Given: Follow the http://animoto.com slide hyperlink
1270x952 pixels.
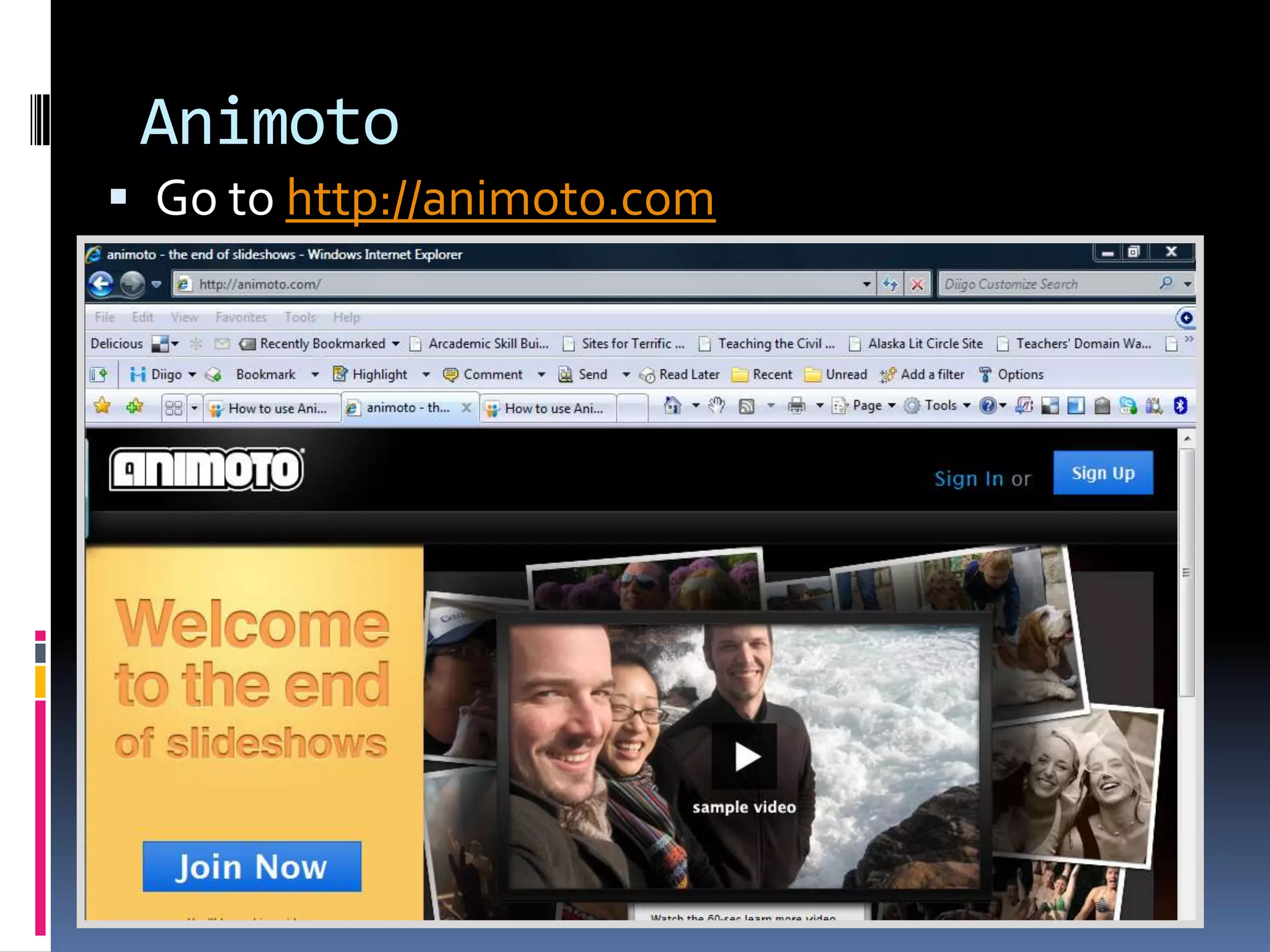Looking at the screenshot, I should coord(500,198).
